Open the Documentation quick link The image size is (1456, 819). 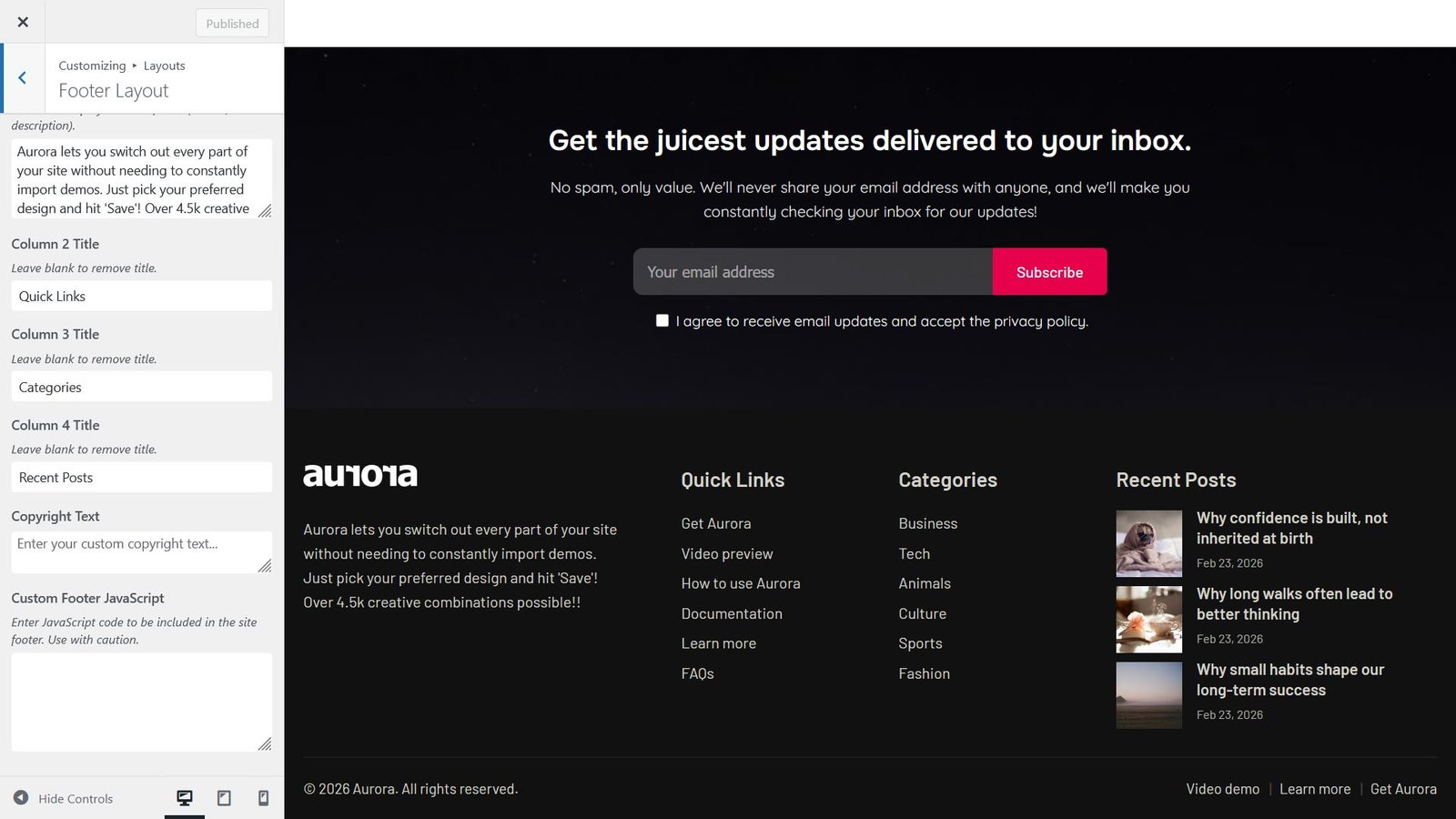pos(732,613)
